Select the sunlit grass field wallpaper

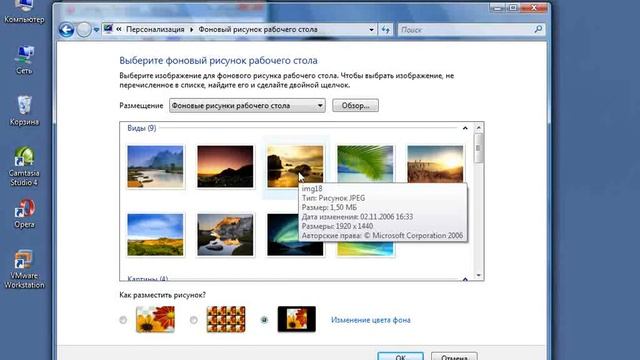coord(436,163)
